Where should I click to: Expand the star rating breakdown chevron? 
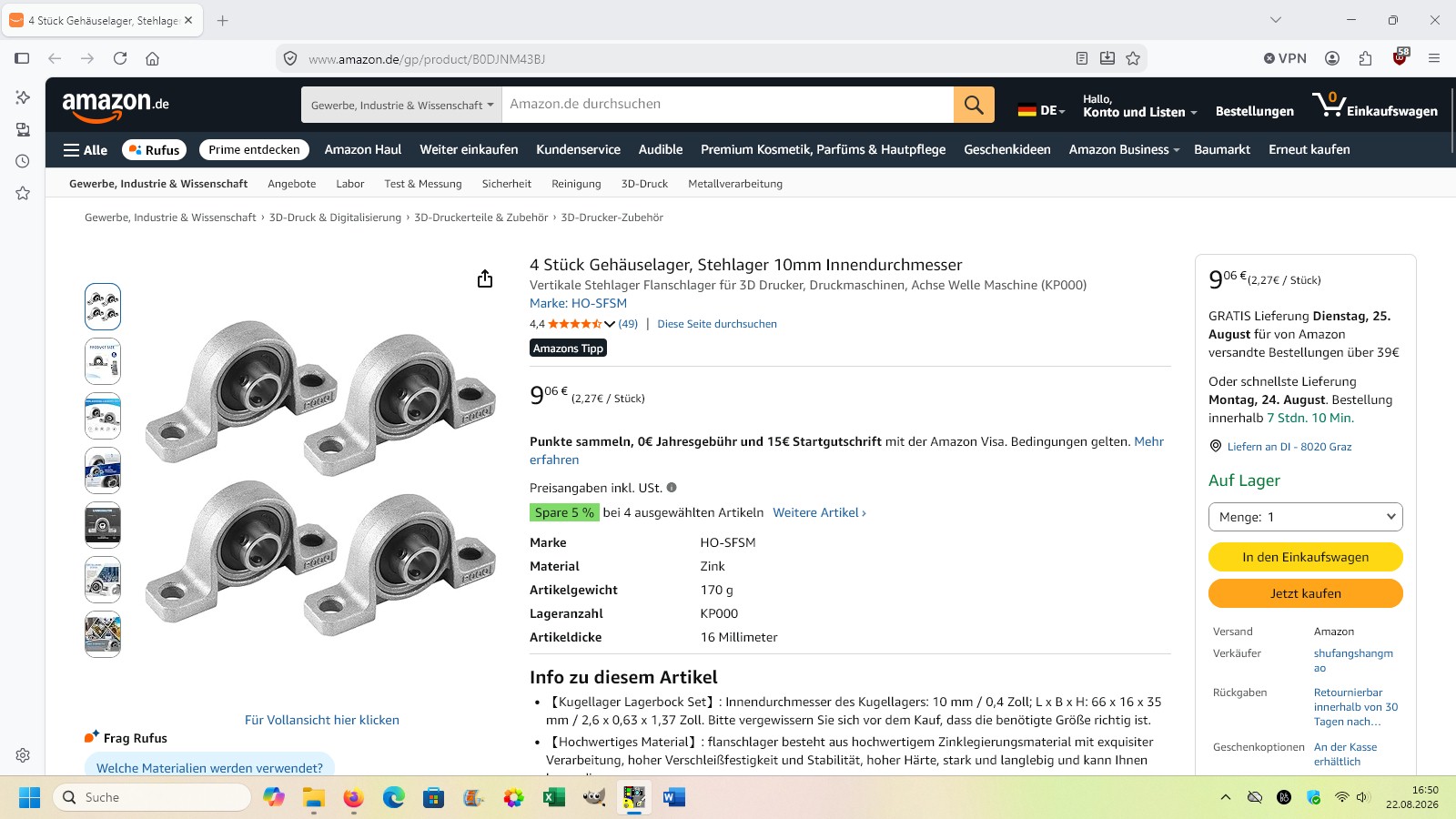click(x=610, y=324)
